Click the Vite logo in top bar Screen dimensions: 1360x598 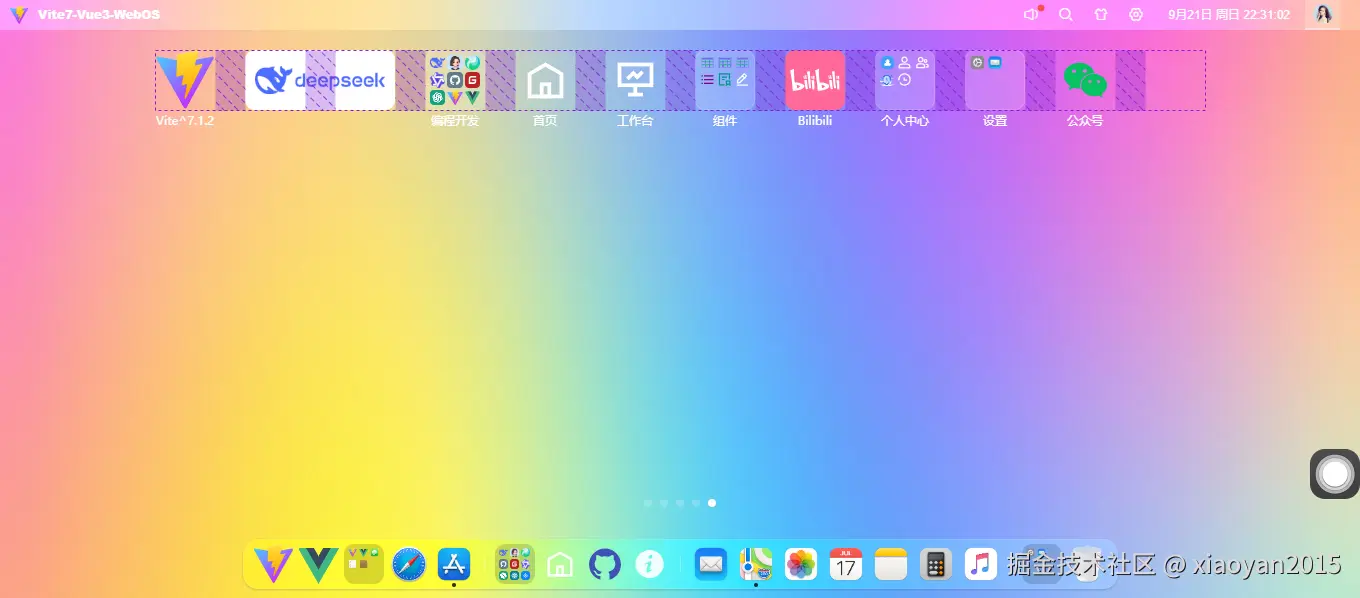(19, 15)
